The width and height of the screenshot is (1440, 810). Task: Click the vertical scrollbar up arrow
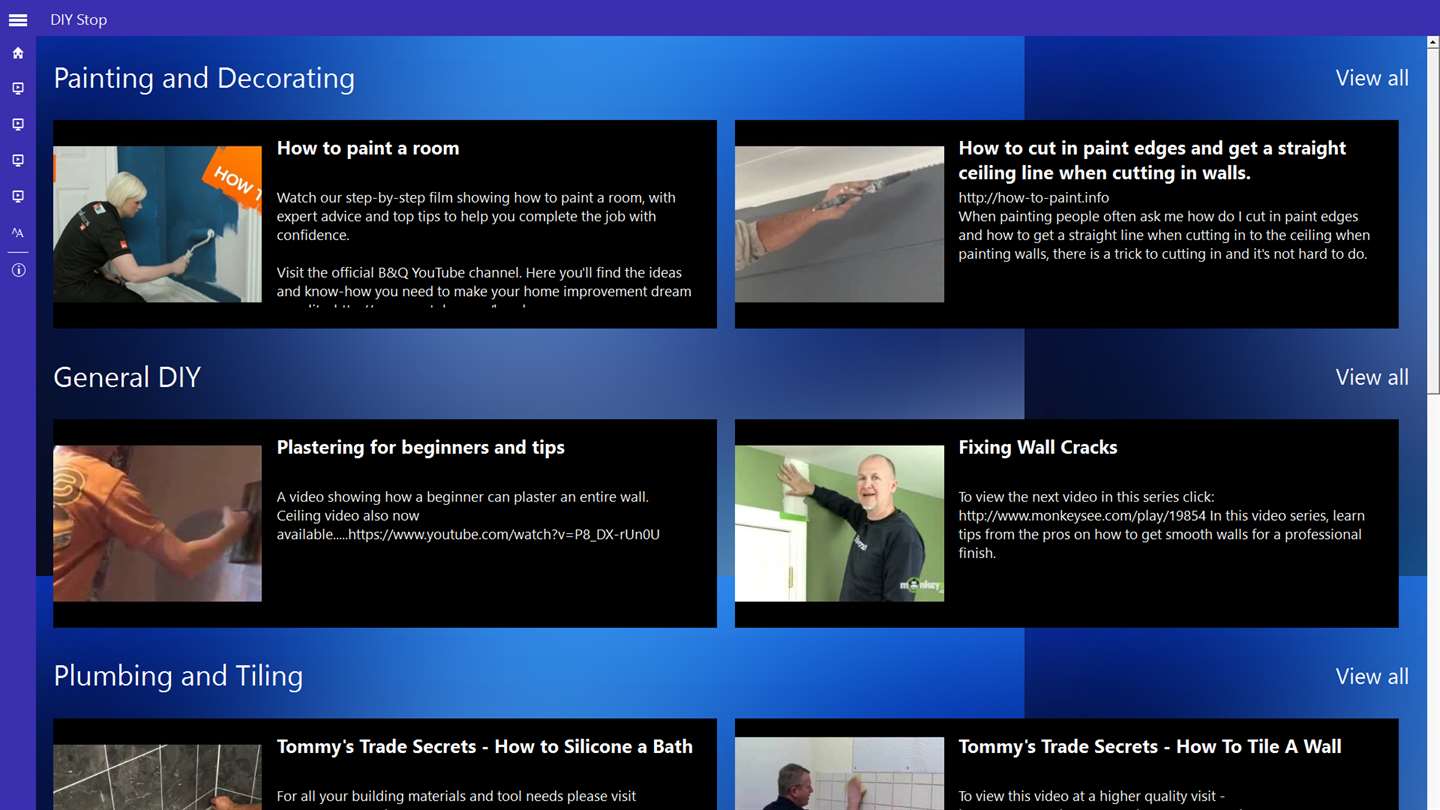pos(1434,43)
